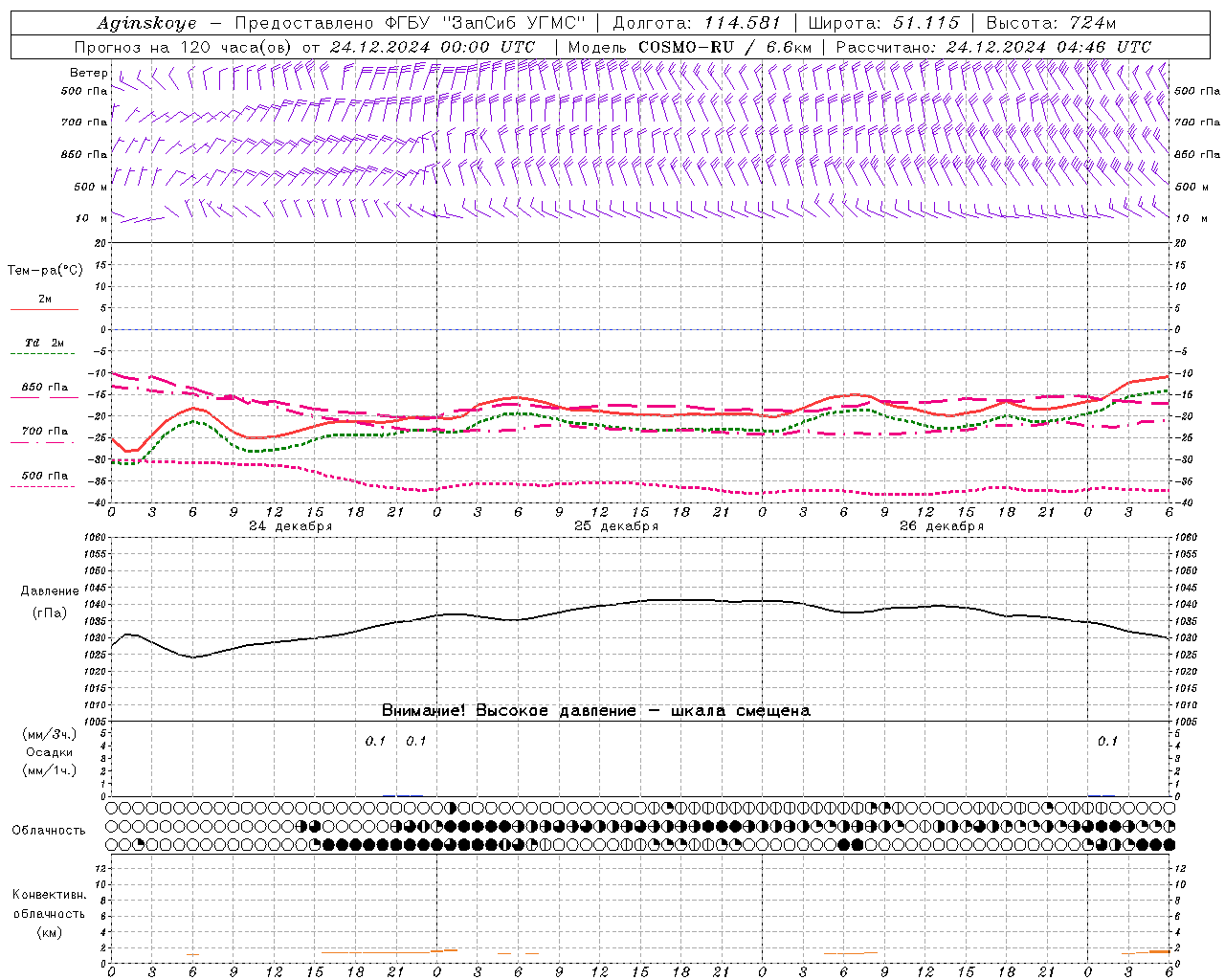This screenshot has width=1225, height=980.
Task: Click left-side '700 гПа' wind level label
Action: pos(84,122)
